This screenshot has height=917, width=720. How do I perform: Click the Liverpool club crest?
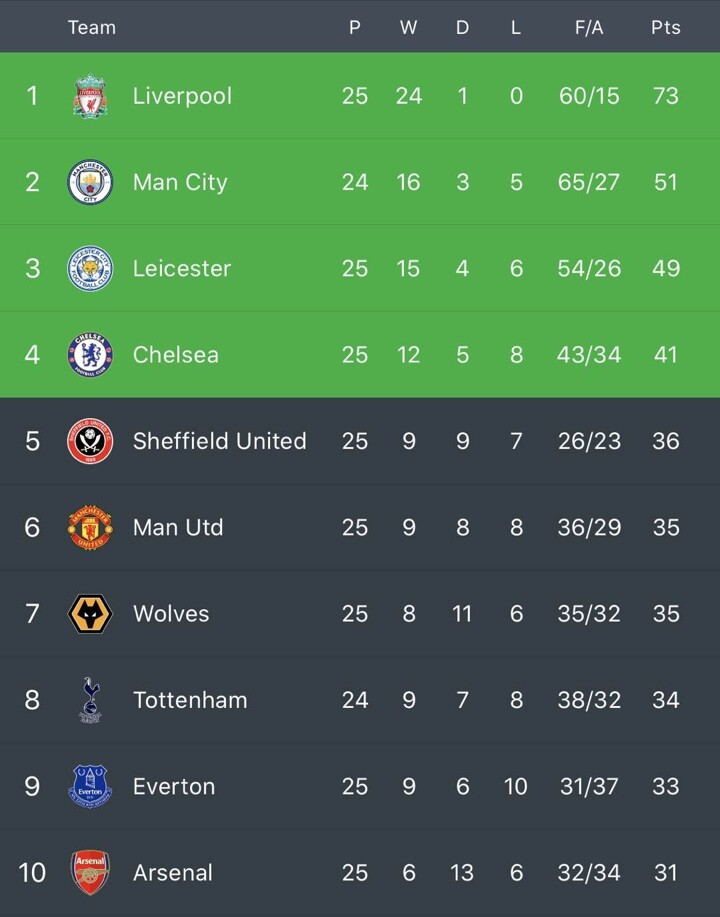(x=90, y=96)
